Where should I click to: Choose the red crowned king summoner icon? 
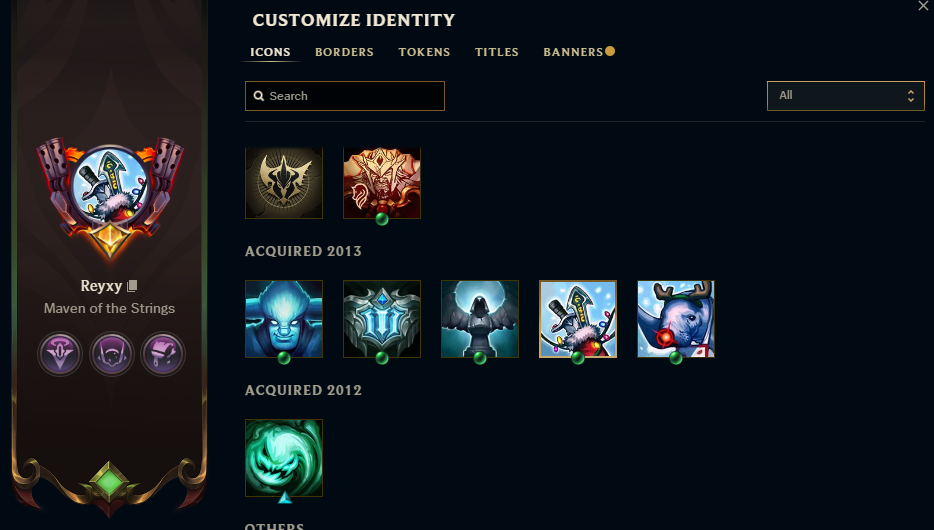pyautogui.click(x=382, y=183)
